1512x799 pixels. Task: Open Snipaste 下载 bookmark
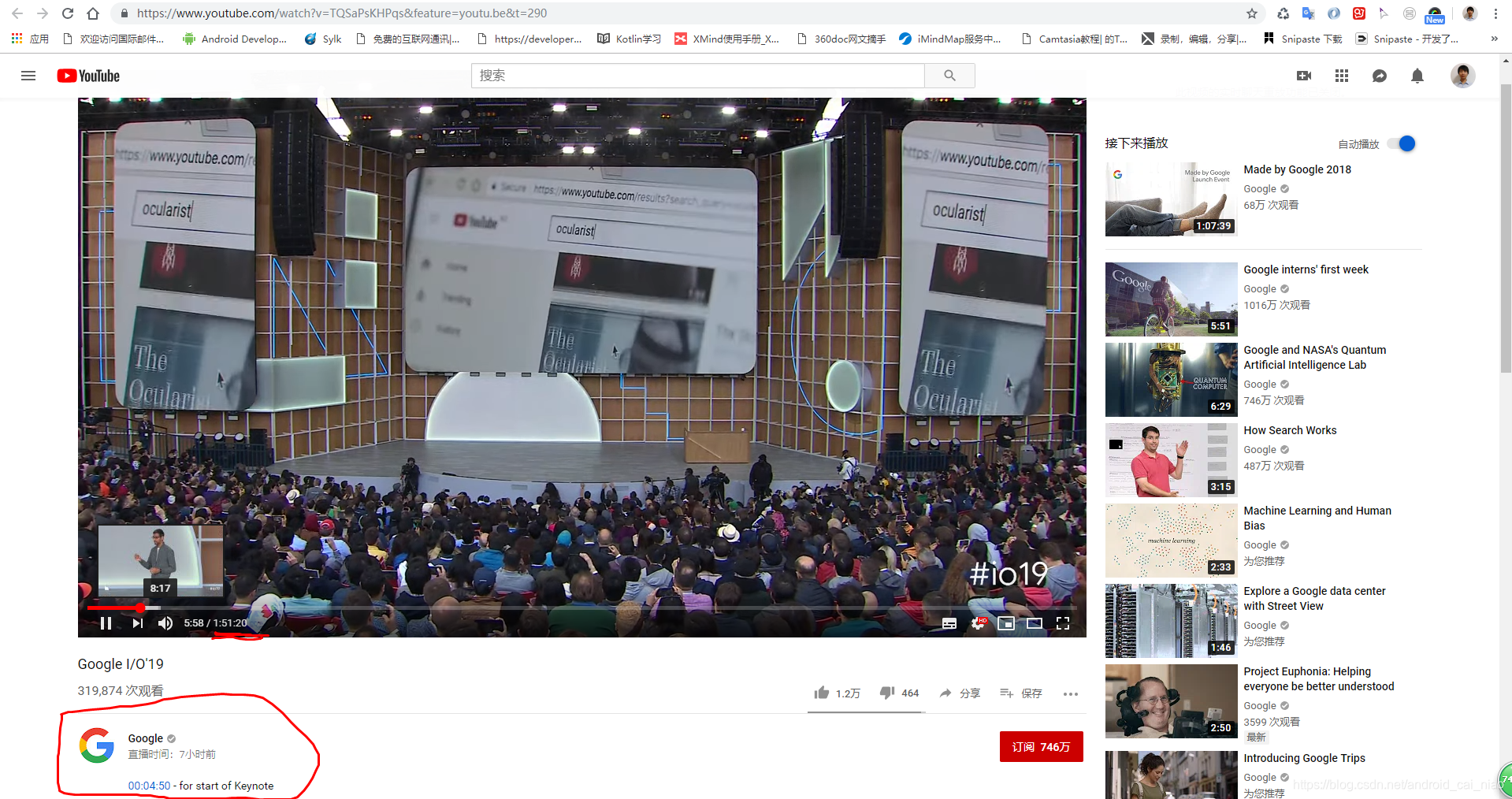click(x=1302, y=39)
